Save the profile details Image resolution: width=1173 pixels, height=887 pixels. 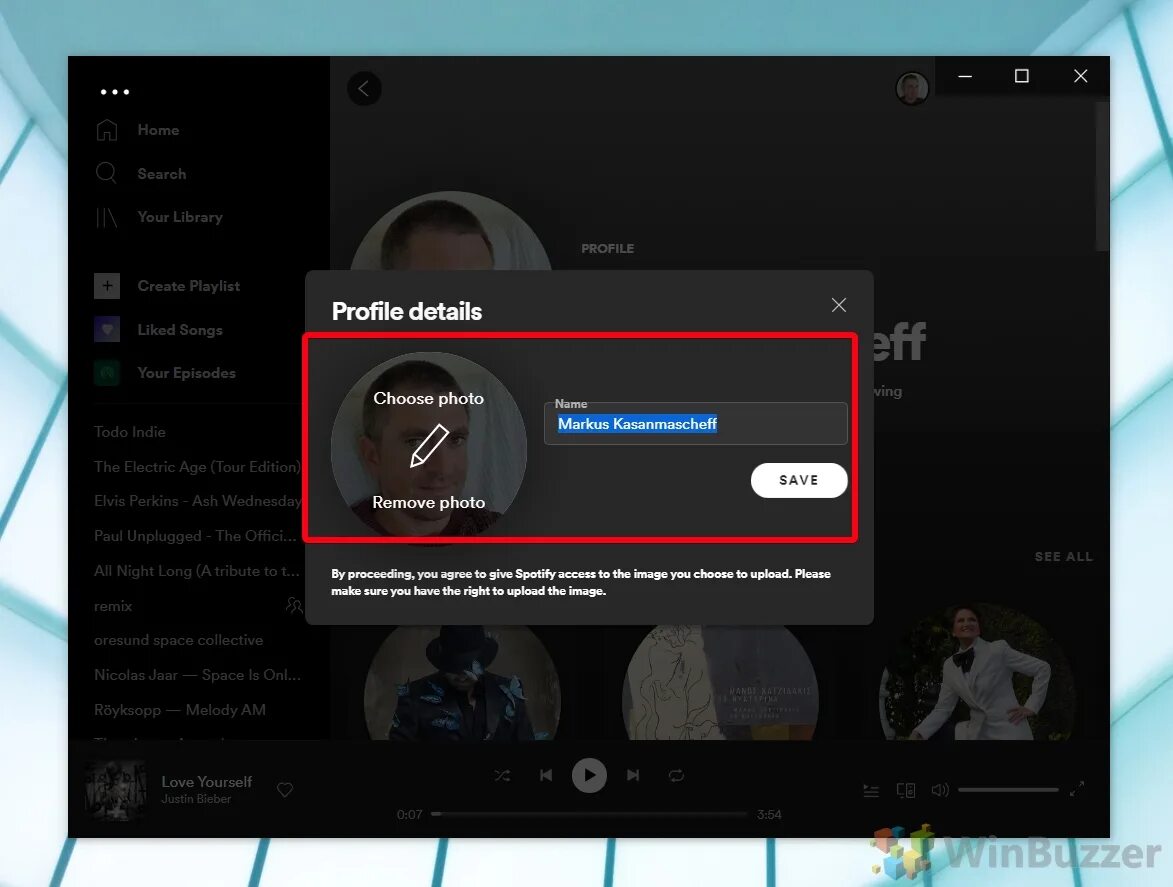[x=799, y=480]
